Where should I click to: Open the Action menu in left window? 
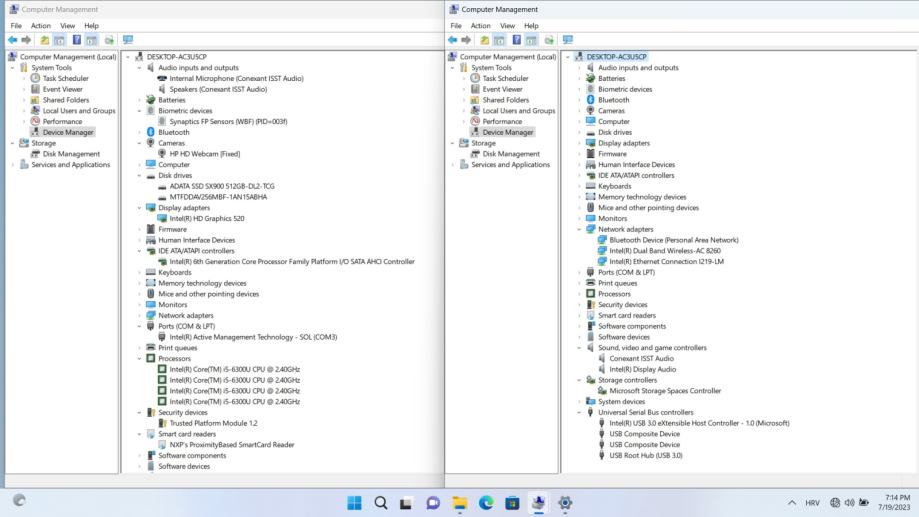(x=40, y=25)
